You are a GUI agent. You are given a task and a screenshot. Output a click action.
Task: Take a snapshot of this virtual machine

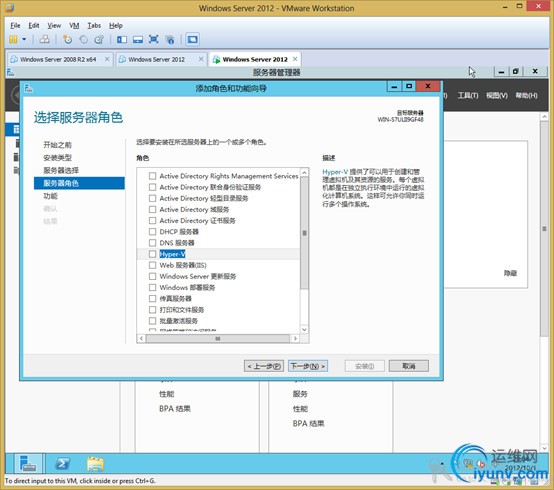point(67,39)
